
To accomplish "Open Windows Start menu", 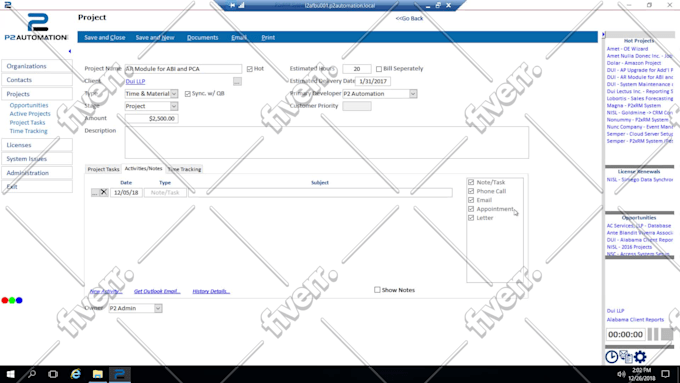I will 10,374.
